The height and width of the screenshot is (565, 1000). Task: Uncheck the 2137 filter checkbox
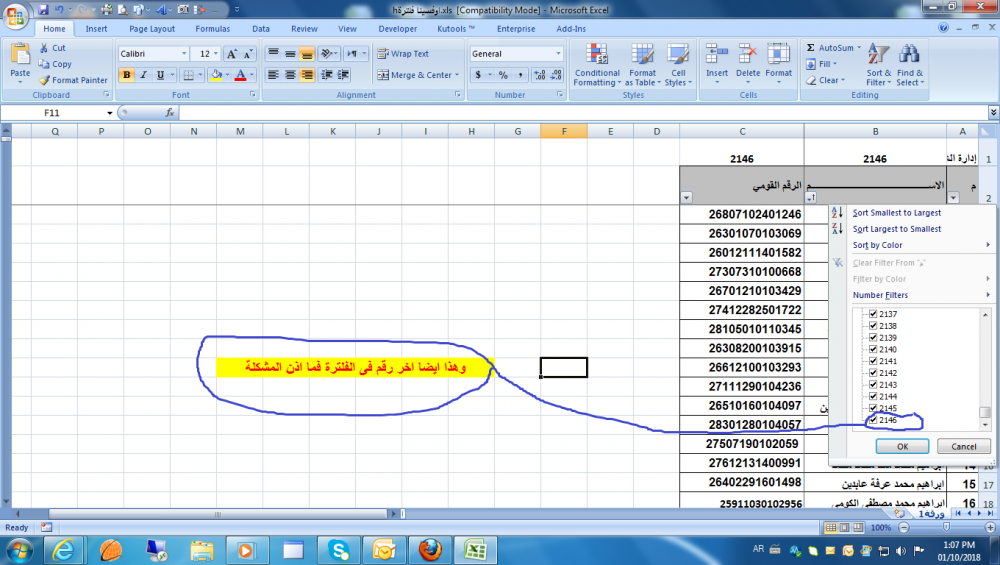pyautogui.click(x=873, y=314)
